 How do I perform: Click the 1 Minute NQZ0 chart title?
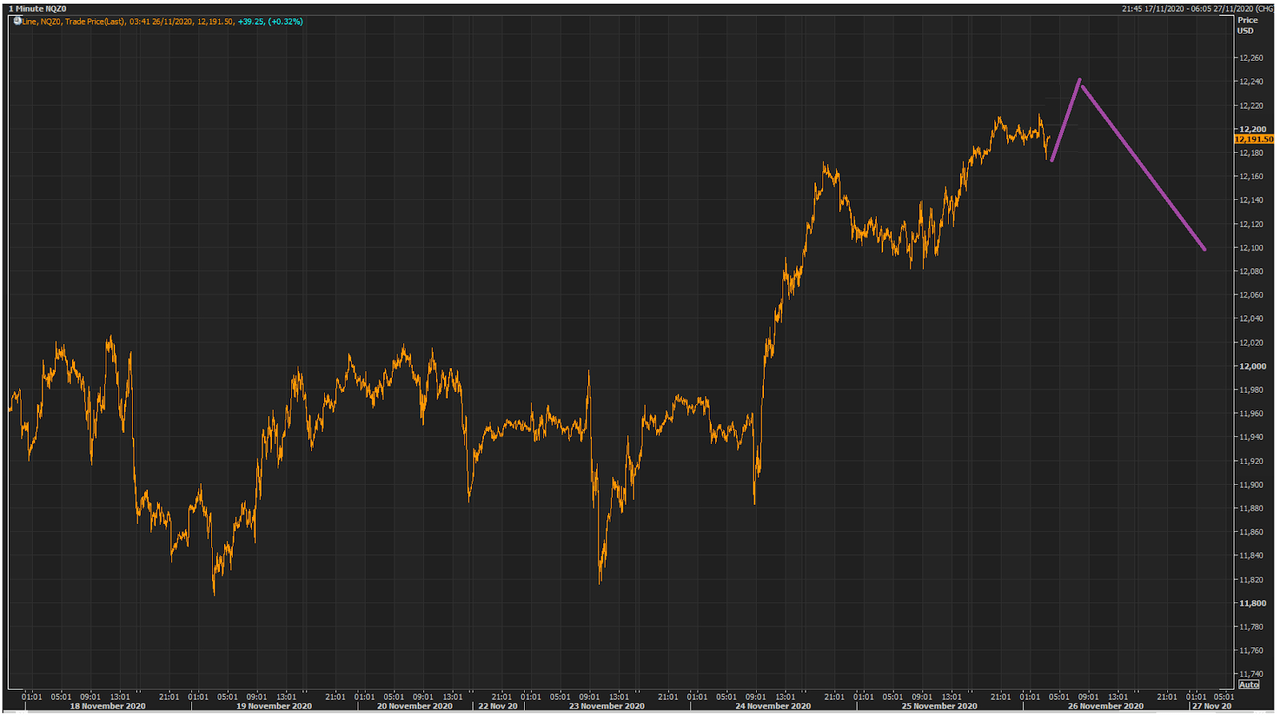(35, 8)
